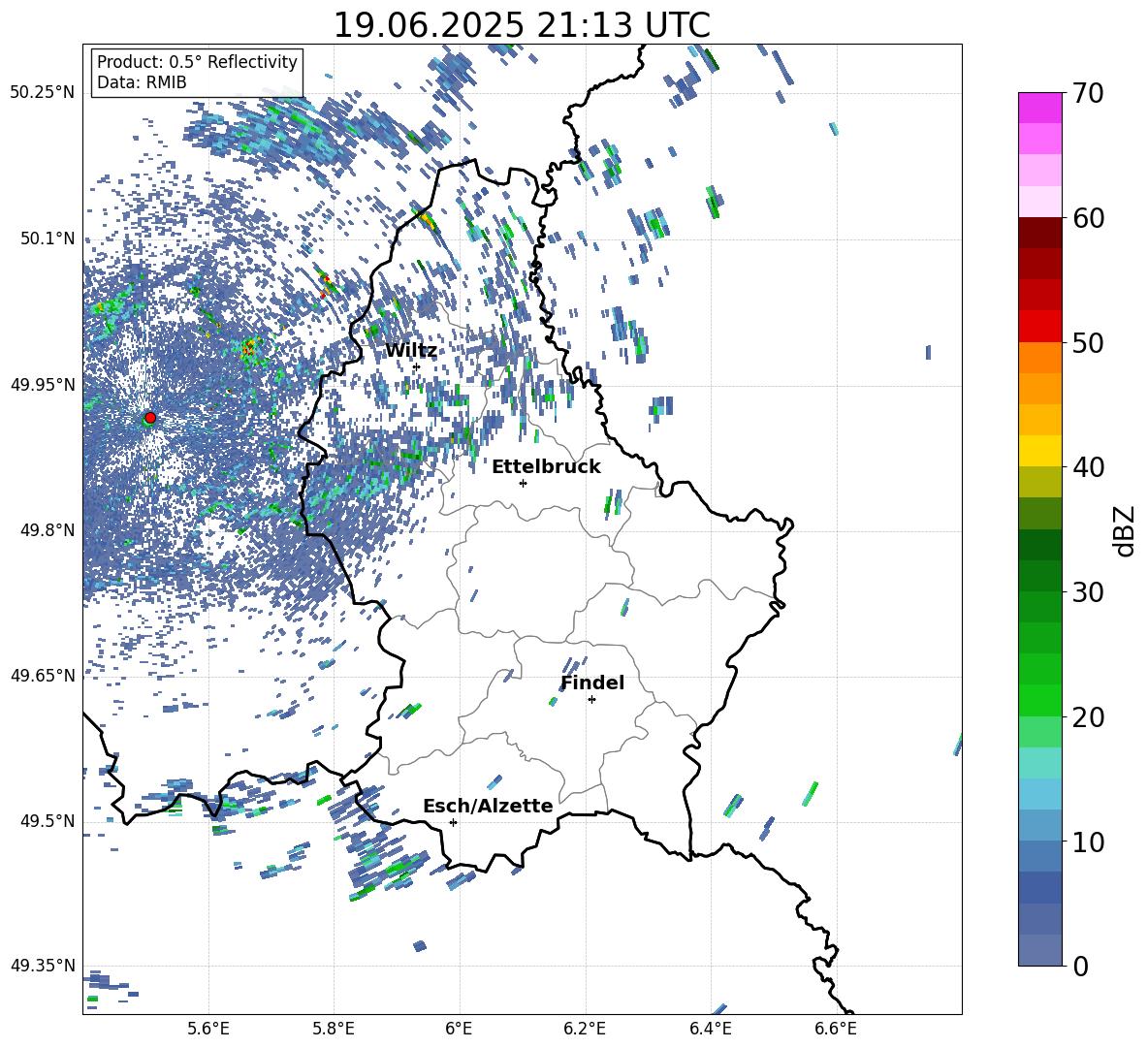Click the dBZ colorbar axis label
Viewport: 1148px width, 1048px height.
pyautogui.click(x=1126, y=530)
